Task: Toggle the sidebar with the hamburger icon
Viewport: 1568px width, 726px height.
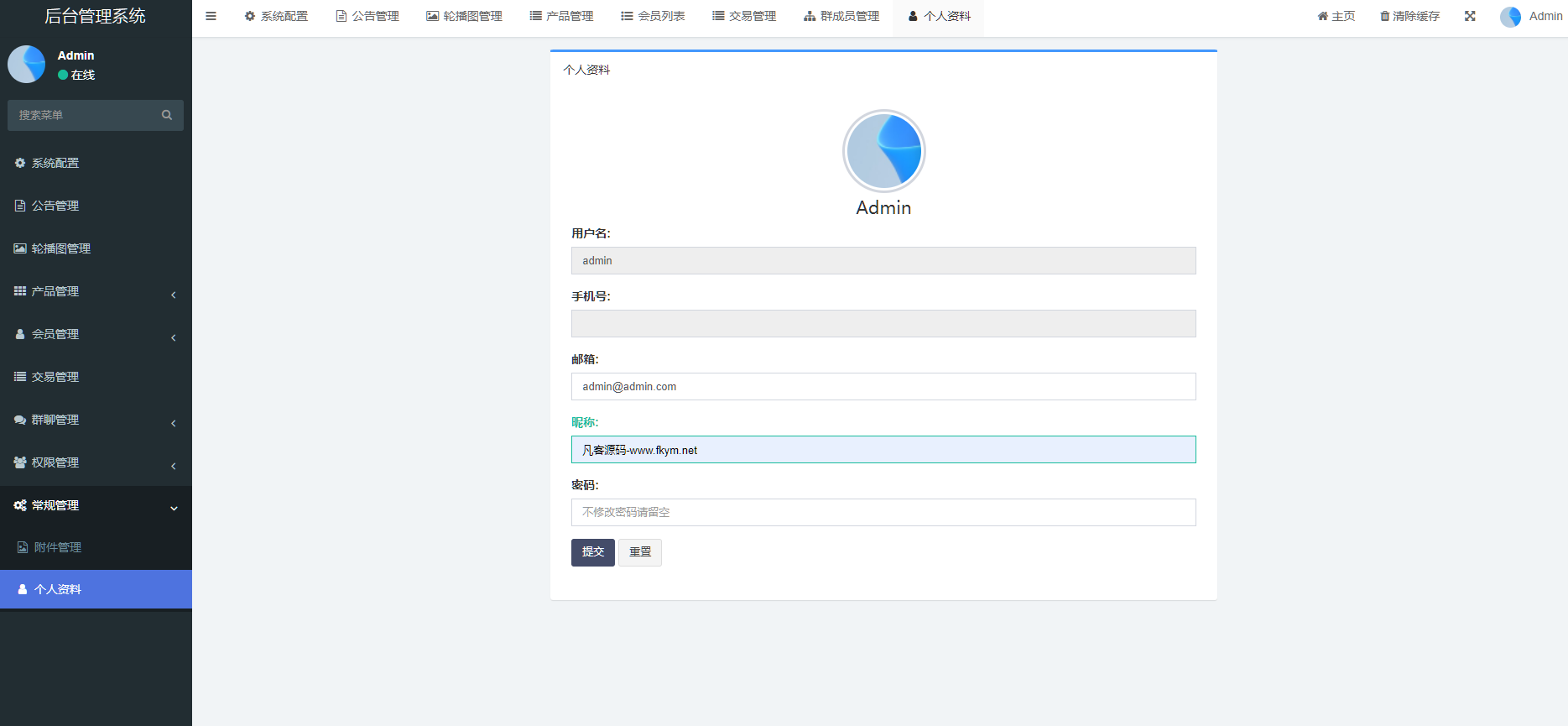Action: (x=211, y=16)
